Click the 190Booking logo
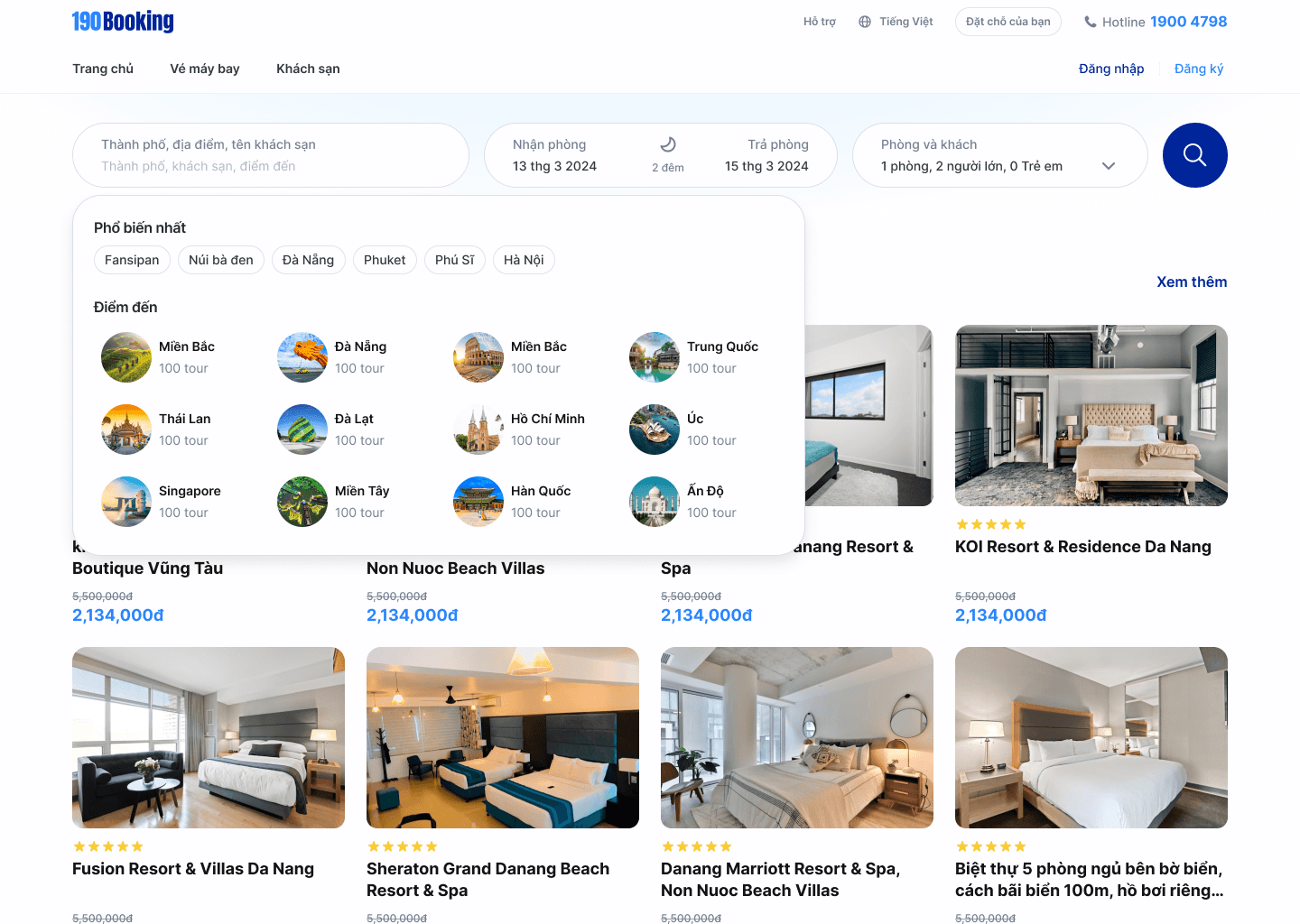1300x924 pixels. tap(123, 22)
